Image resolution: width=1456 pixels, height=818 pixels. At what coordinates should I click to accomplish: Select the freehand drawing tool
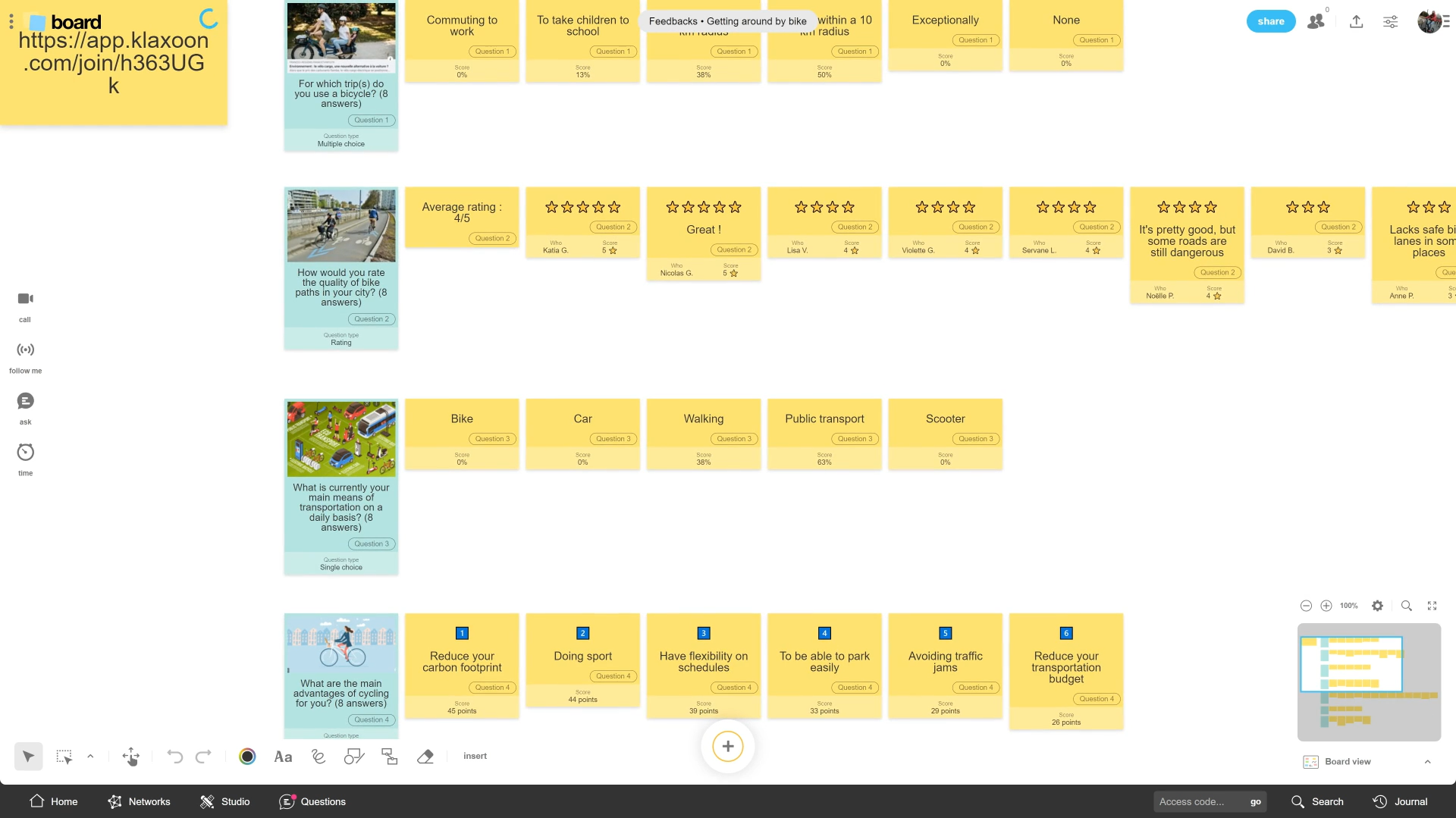(318, 756)
